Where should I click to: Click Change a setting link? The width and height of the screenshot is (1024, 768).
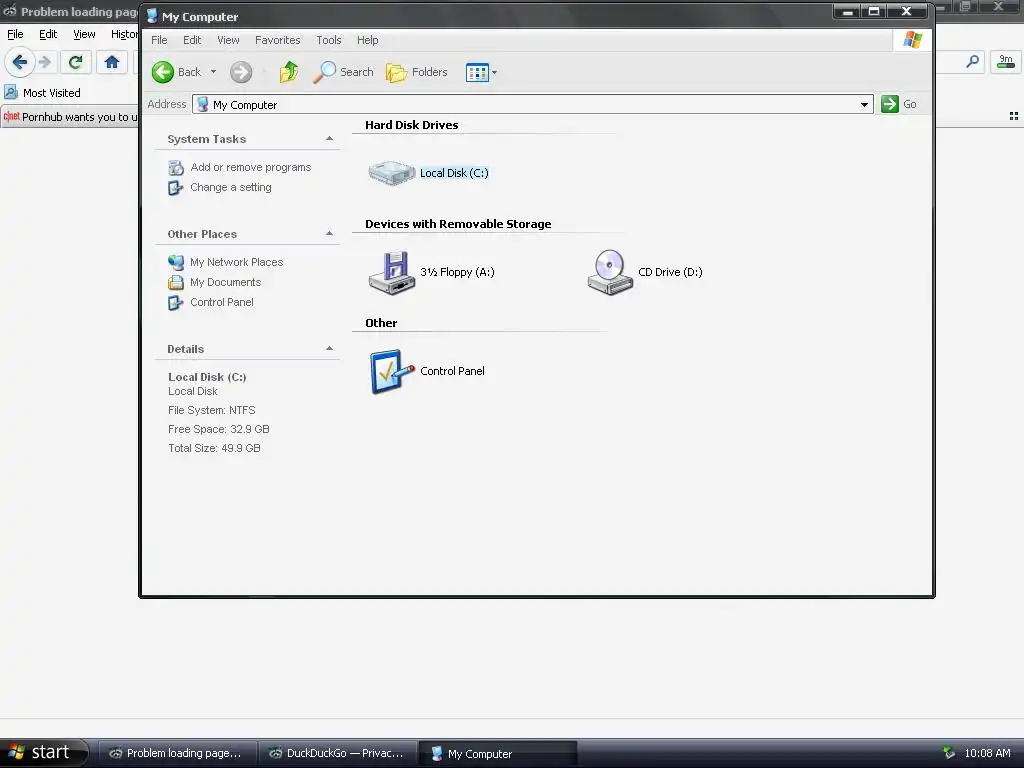coord(231,187)
